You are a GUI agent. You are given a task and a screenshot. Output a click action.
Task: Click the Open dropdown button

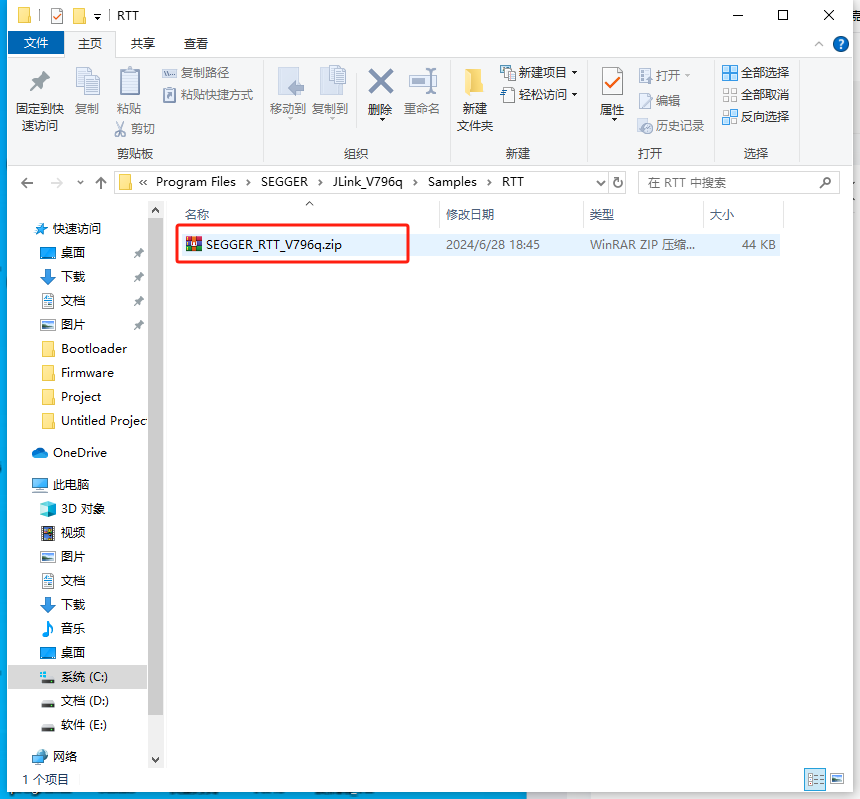pos(665,75)
